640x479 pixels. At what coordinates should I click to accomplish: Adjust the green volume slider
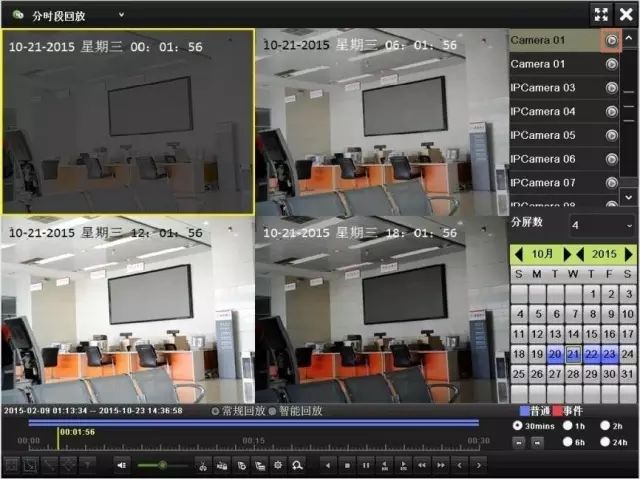pyautogui.click(x=162, y=465)
